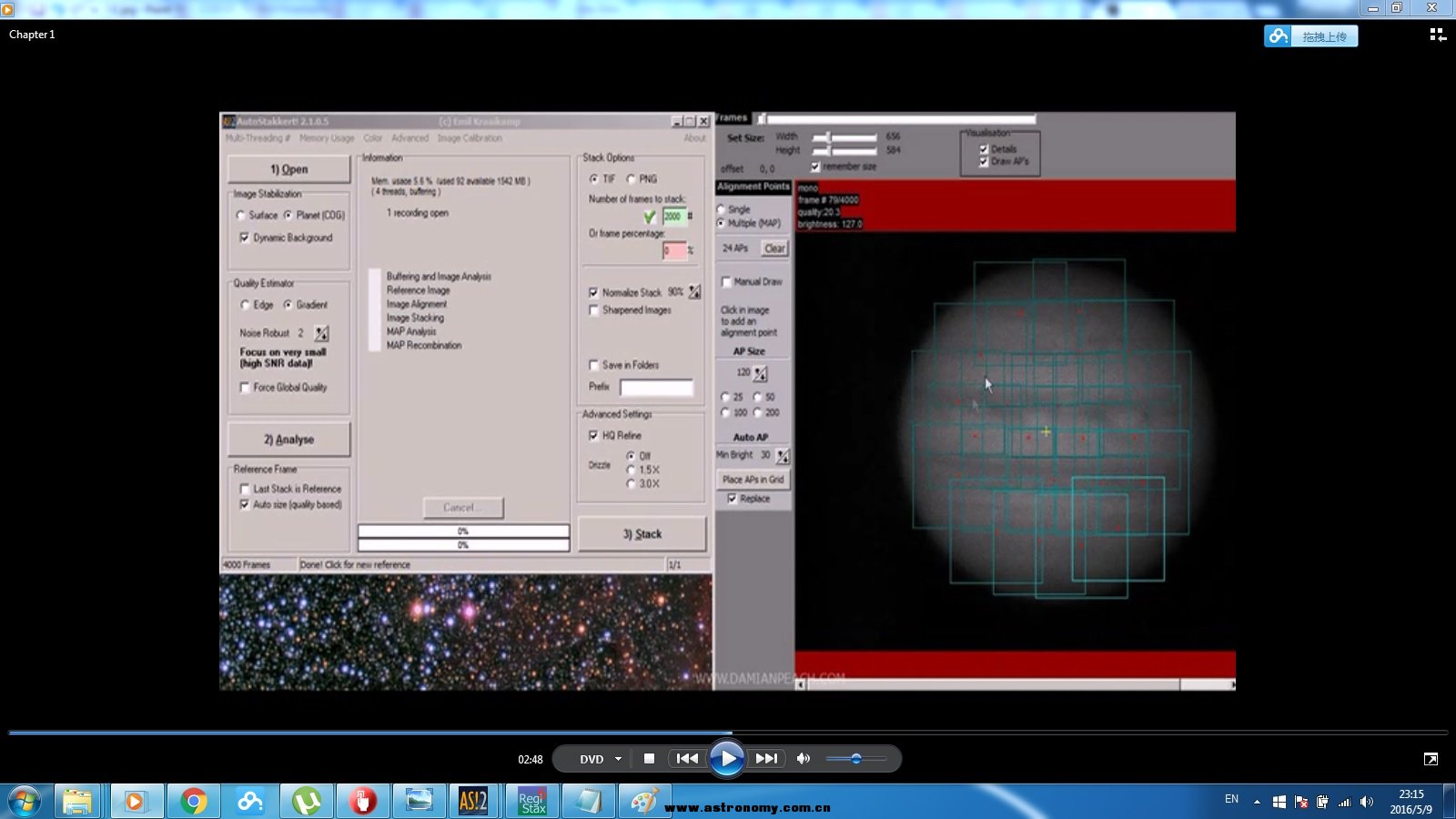The image size is (1456, 819).
Task: Click the 2) Analyse button
Action: tap(289, 440)
